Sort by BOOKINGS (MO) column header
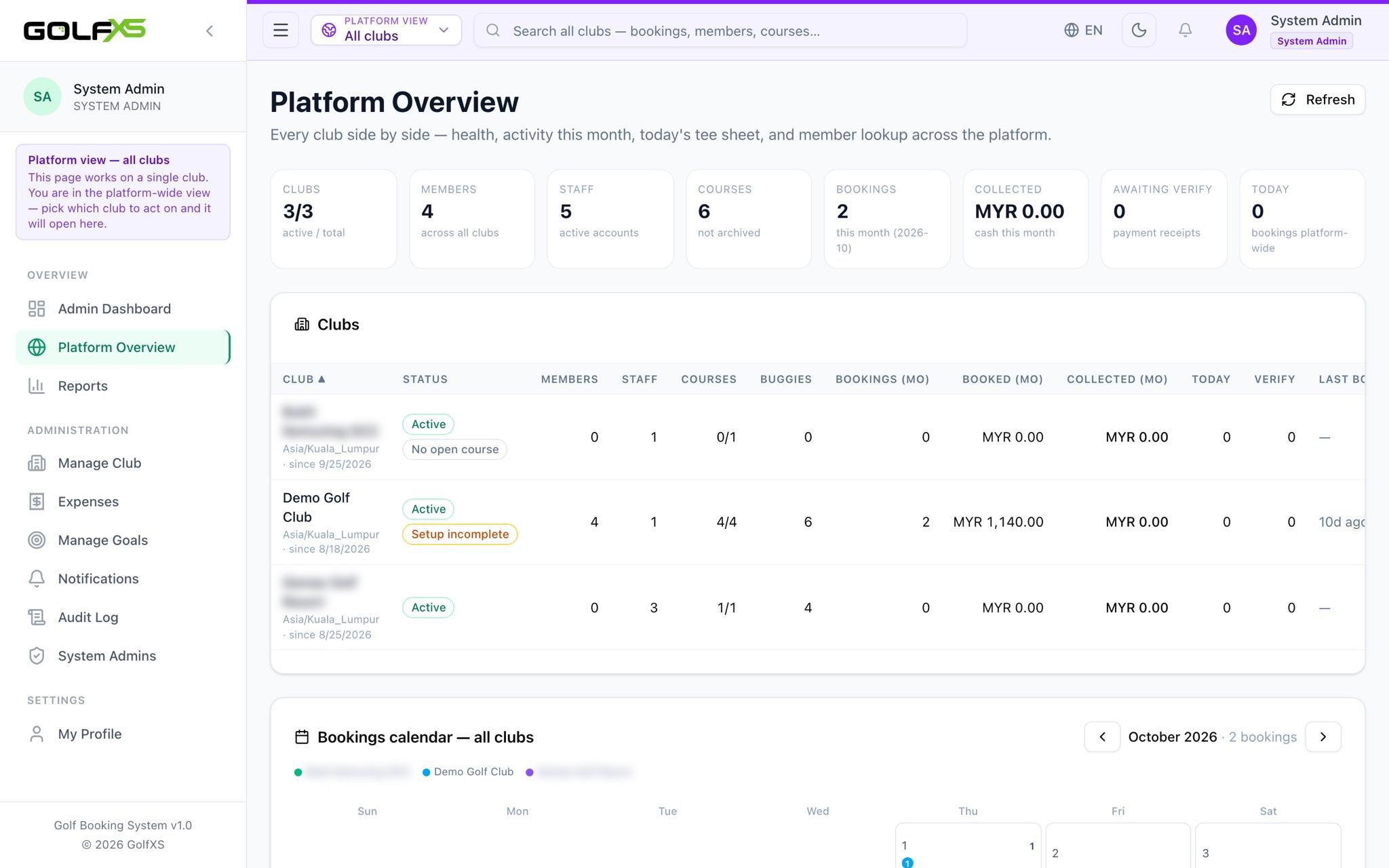Image resolution: width=1389 pixels, height=868 pixels. click(x=882, y=379)
